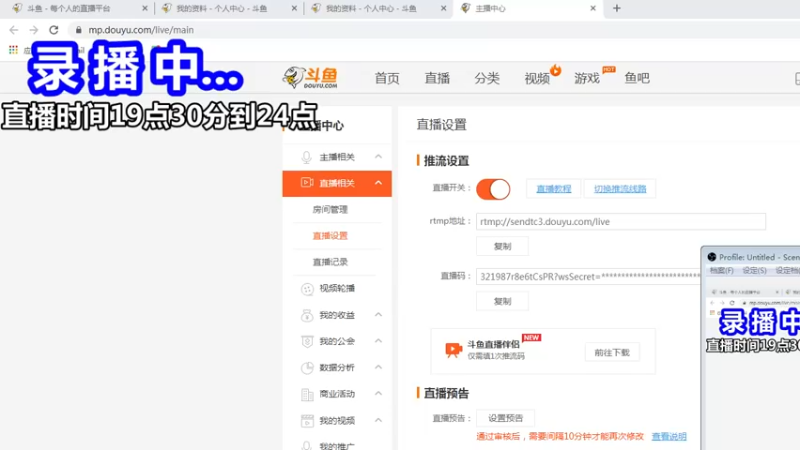
Task: Open 档案(F) menu in OBS window
Action: (x=721, y=270)
